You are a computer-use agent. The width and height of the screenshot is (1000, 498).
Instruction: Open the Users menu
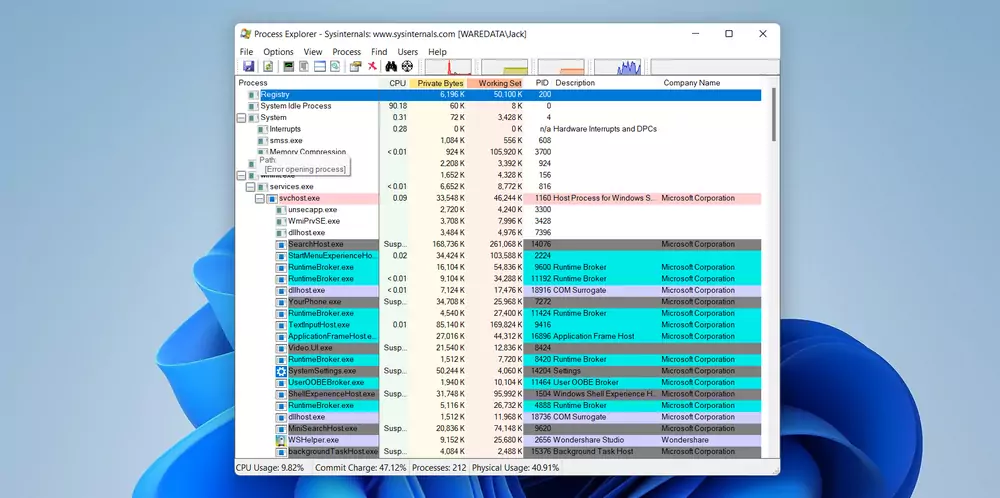pos(408,52)
